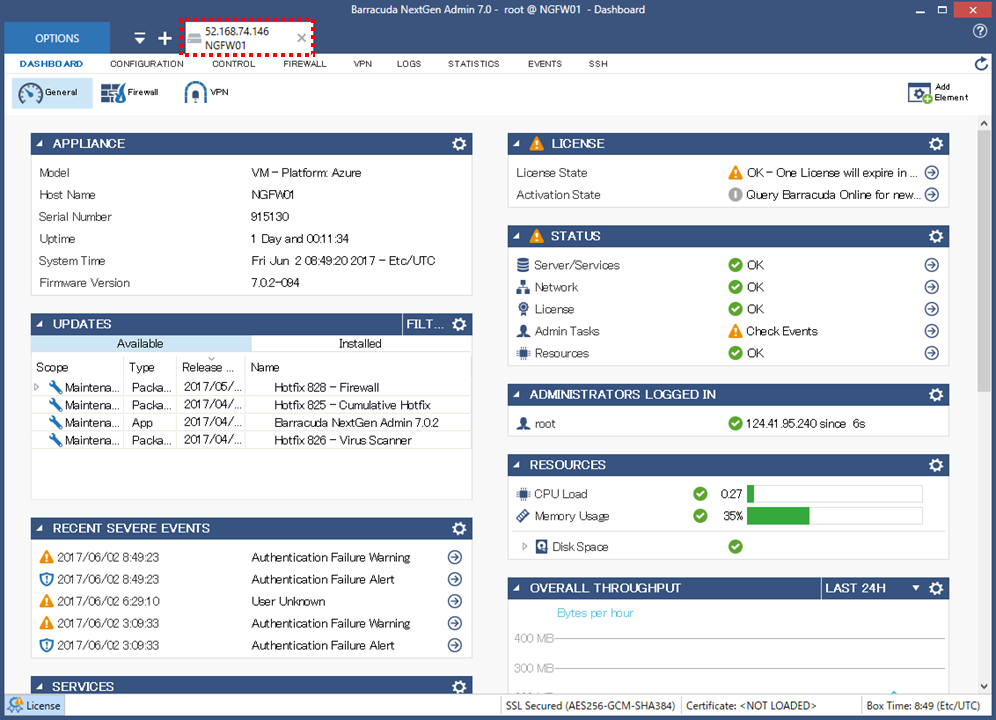The image size is (996, 720).
Task: Open Resources status arrow
Action: coord(932,353)
